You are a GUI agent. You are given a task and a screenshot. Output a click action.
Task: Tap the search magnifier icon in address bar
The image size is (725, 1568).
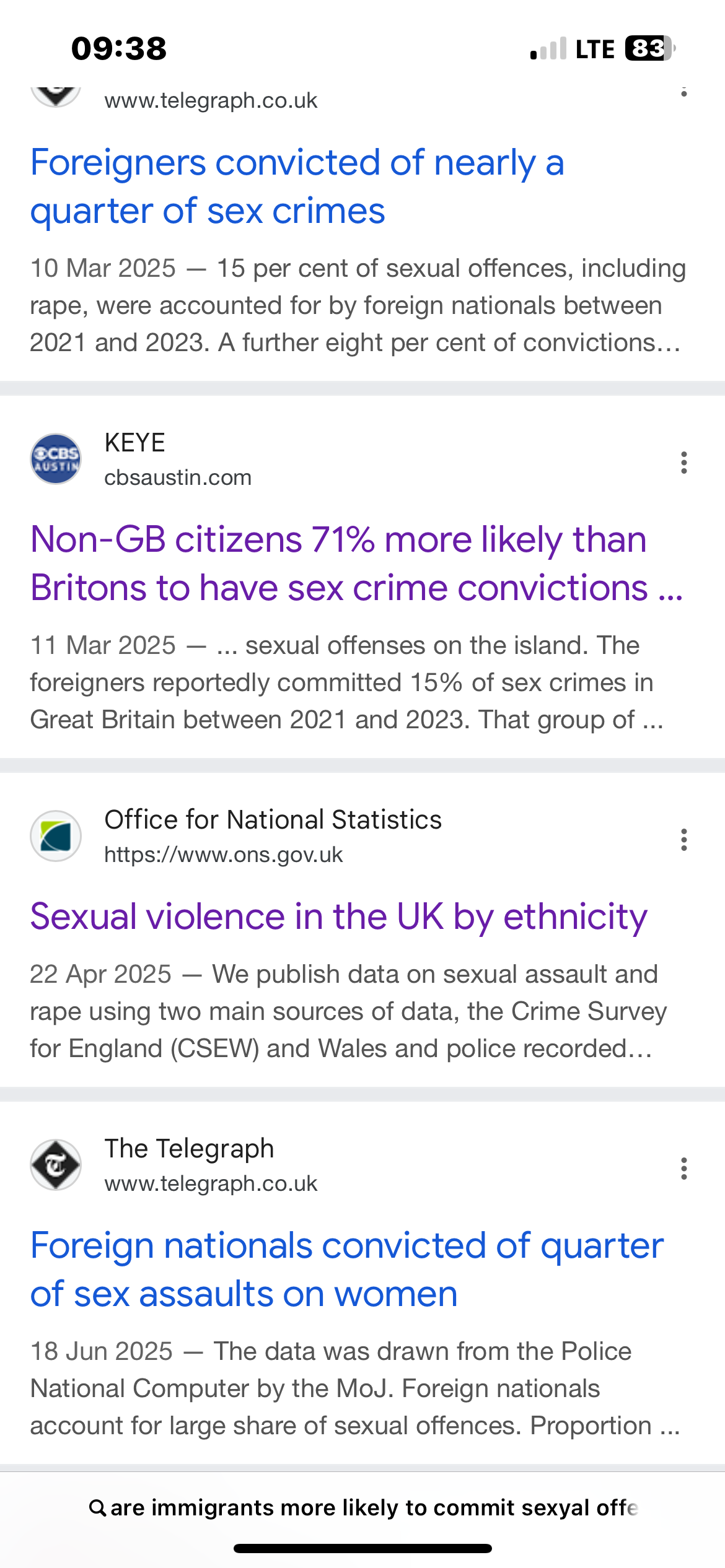pos(97,1507)
